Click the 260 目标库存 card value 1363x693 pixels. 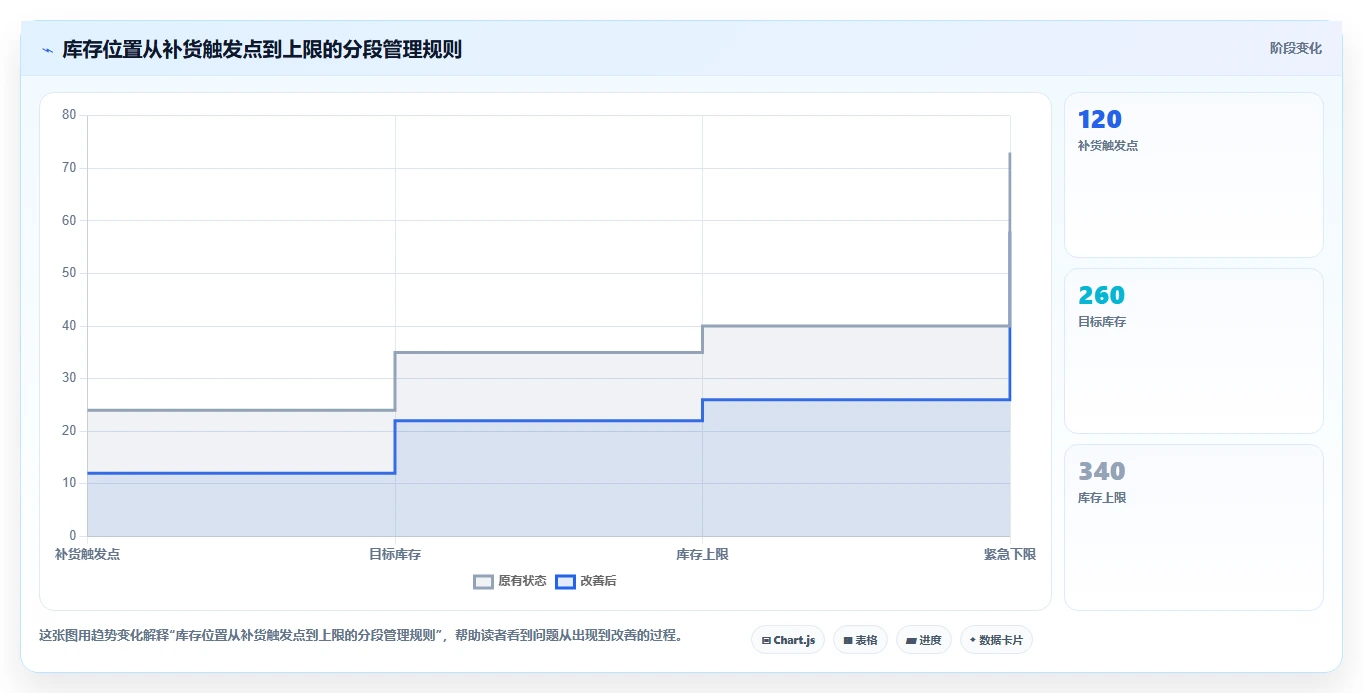coord(1101,296)
